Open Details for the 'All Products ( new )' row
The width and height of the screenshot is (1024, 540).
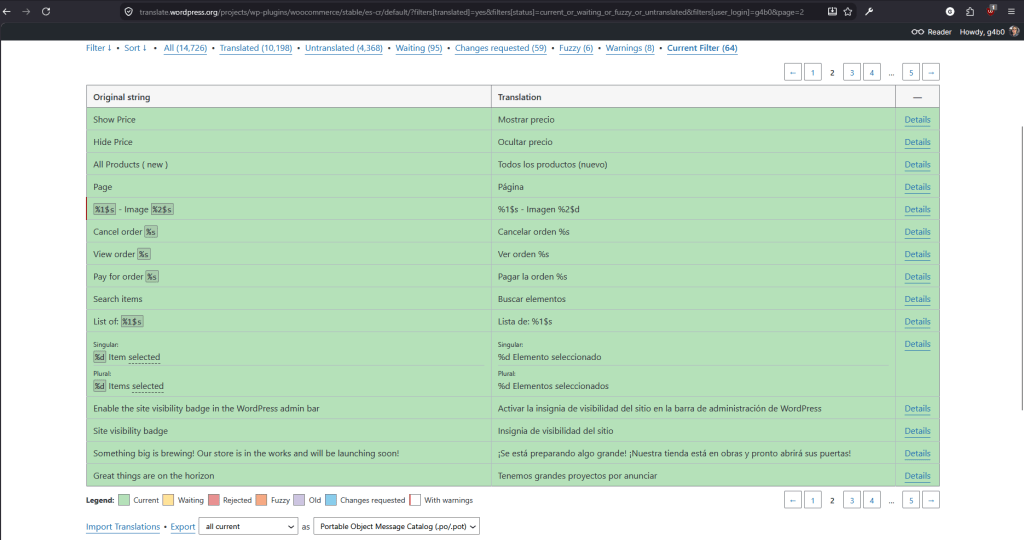(917, 165)
